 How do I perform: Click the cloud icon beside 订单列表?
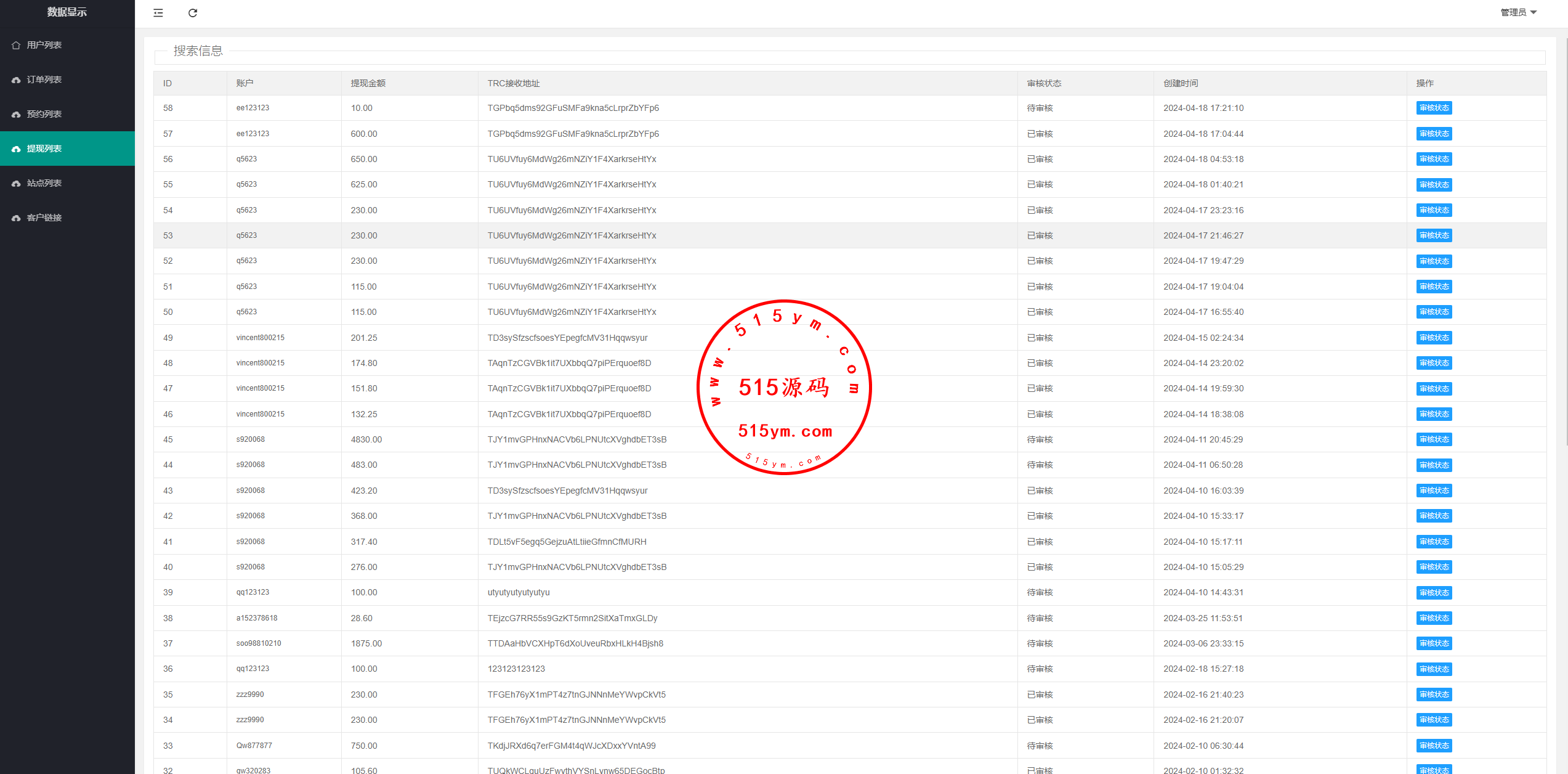click(16, 80)
